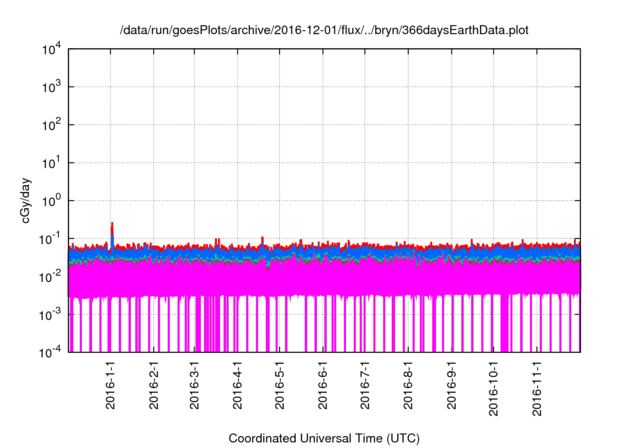Click the Coordinated Universal Time axis label

pyautogui.click(x=324, y=438)
